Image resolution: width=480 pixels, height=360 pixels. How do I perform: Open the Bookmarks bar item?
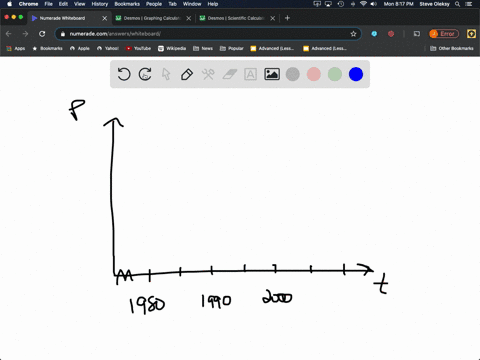pos(47,48)
